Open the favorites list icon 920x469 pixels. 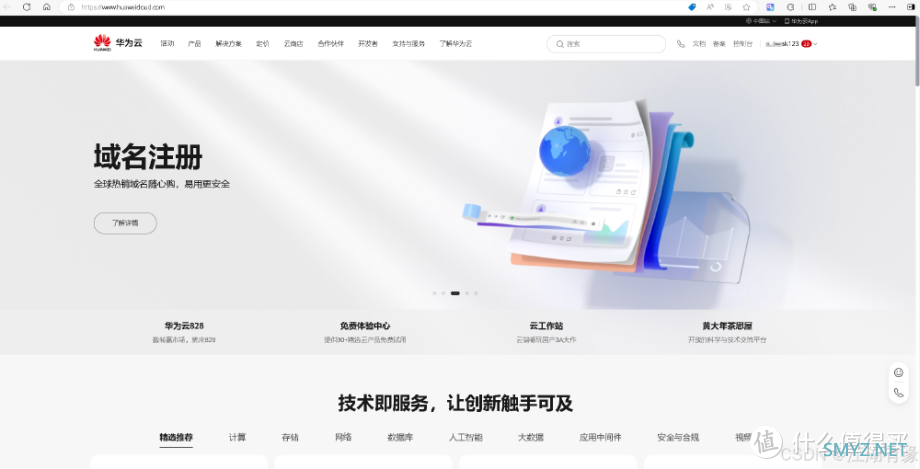pos(833,7)
